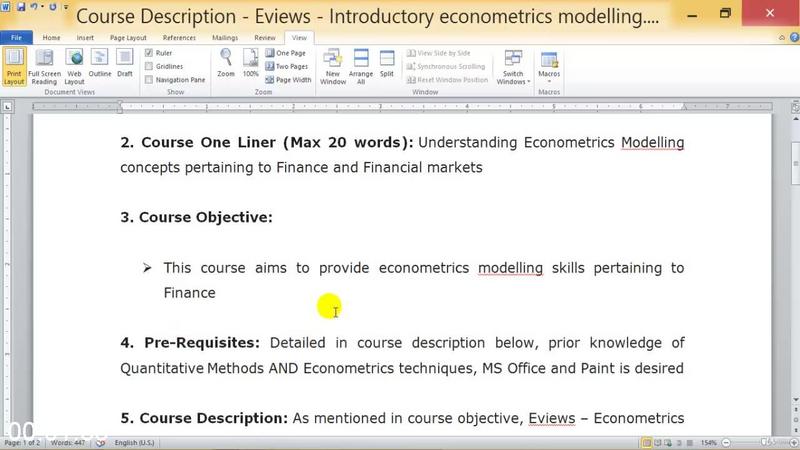Redo action in Quick Access Toolbar
Screen dimensions: 800x450
[x=53, y=7]
